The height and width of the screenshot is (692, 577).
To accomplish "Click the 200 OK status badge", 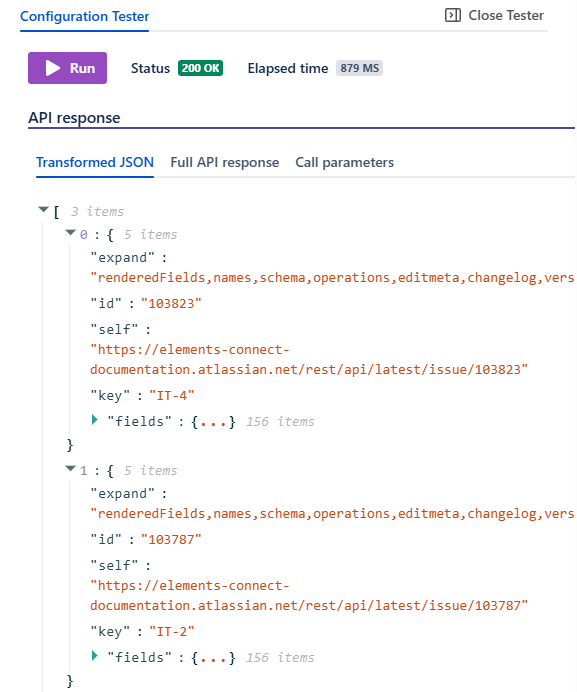I will [200, 68].
